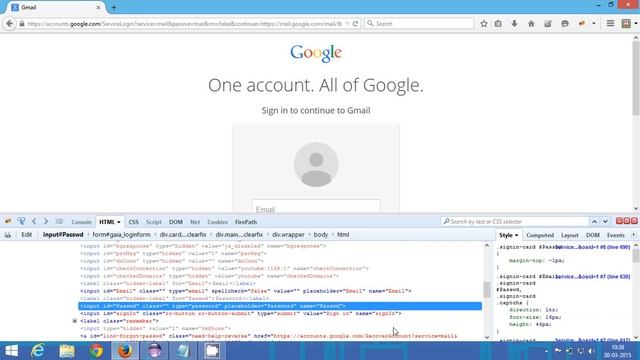This screenshot has height=360, width=640.
Task: Go to Firefox home page icon
Action: [531, 24]
